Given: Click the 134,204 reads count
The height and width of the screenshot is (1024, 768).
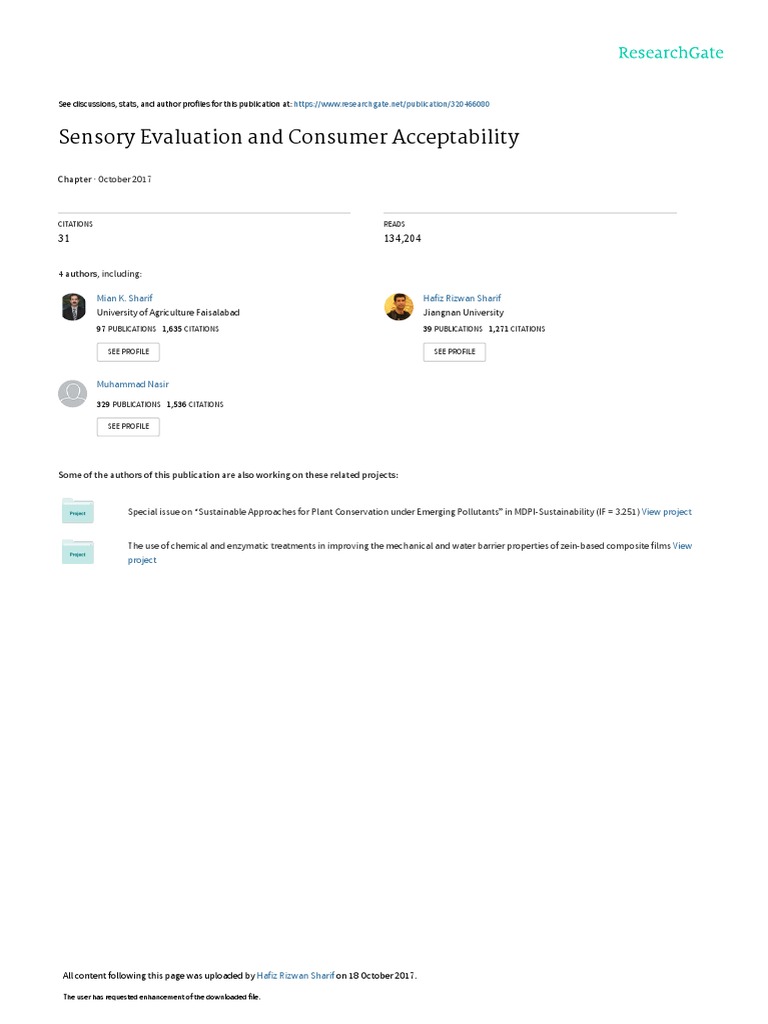Looking at the screenshot, I should pos(402,239).
